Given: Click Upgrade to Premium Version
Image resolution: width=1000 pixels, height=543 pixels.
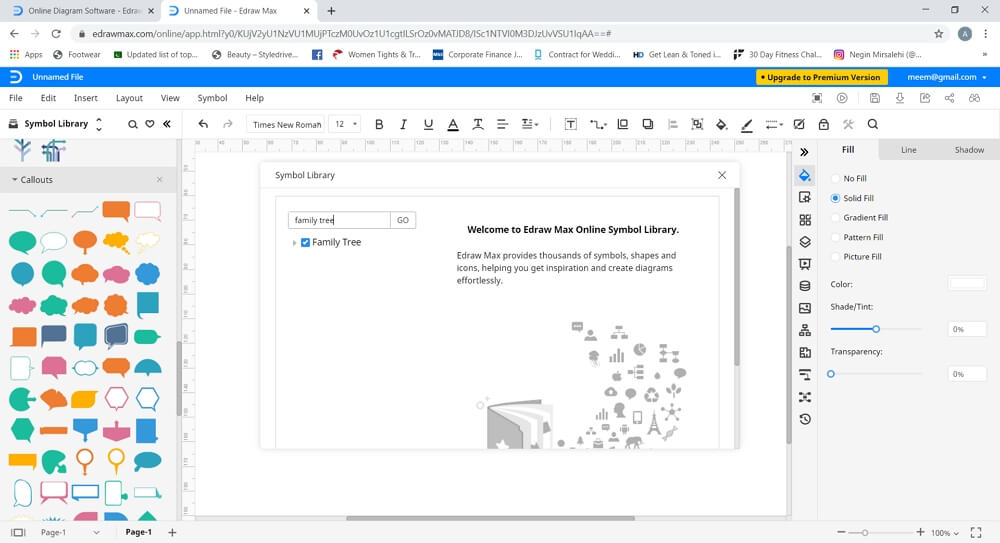Looking at the screenshot, I should [x=822, y=77].
